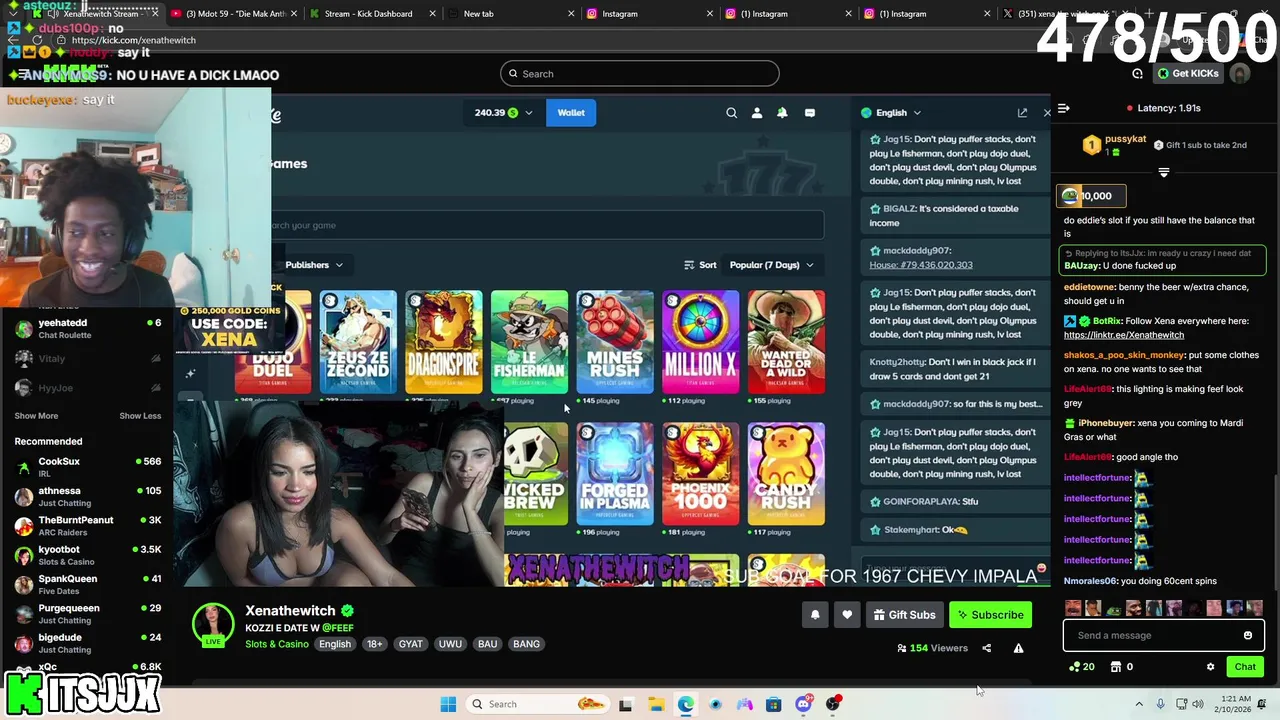Open the Mines Rush game tile

pyautogui.click(x=615, y=342)
